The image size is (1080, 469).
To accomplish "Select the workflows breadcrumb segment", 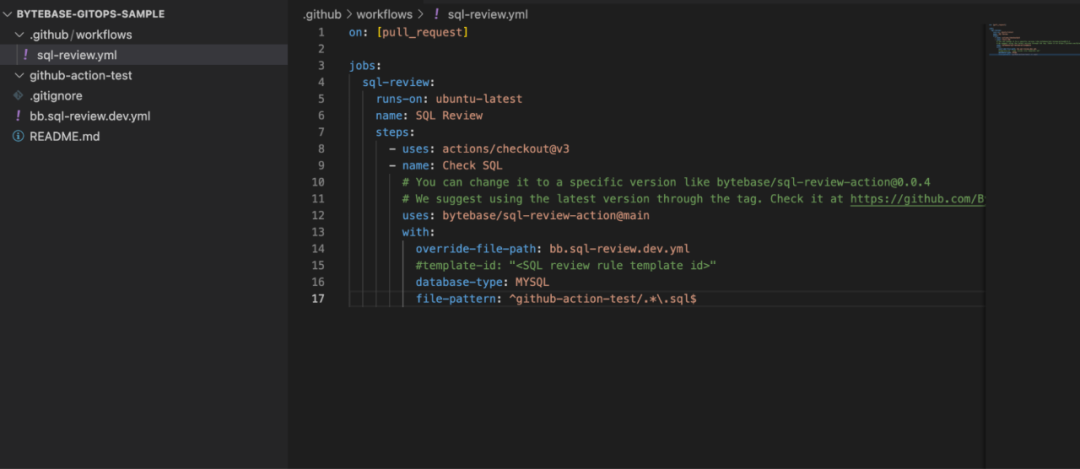I will (384, 14).
